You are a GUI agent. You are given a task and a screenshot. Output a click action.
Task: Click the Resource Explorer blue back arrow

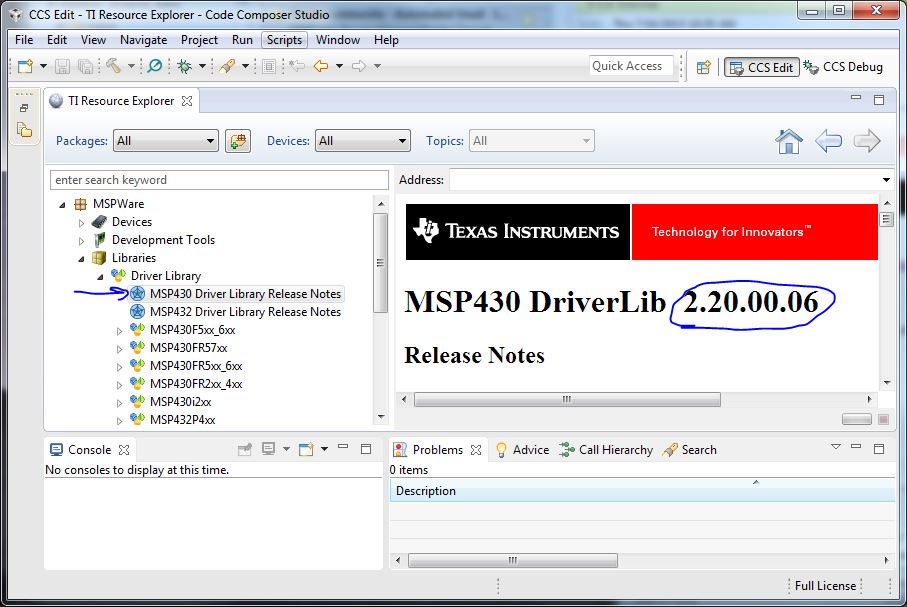828,141
